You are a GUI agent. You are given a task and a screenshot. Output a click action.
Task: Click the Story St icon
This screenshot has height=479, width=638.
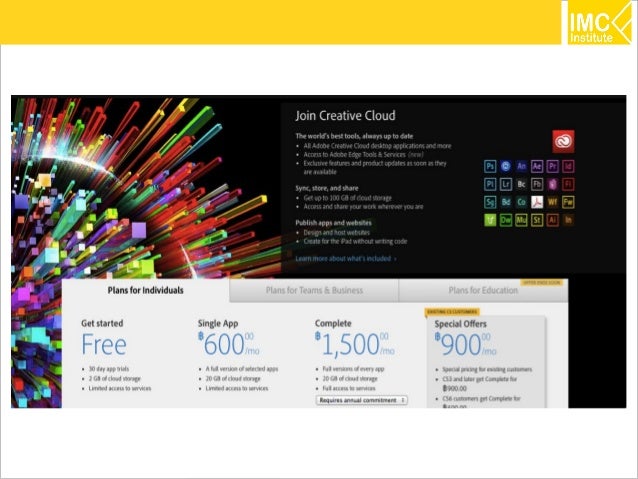coord(537,220)
